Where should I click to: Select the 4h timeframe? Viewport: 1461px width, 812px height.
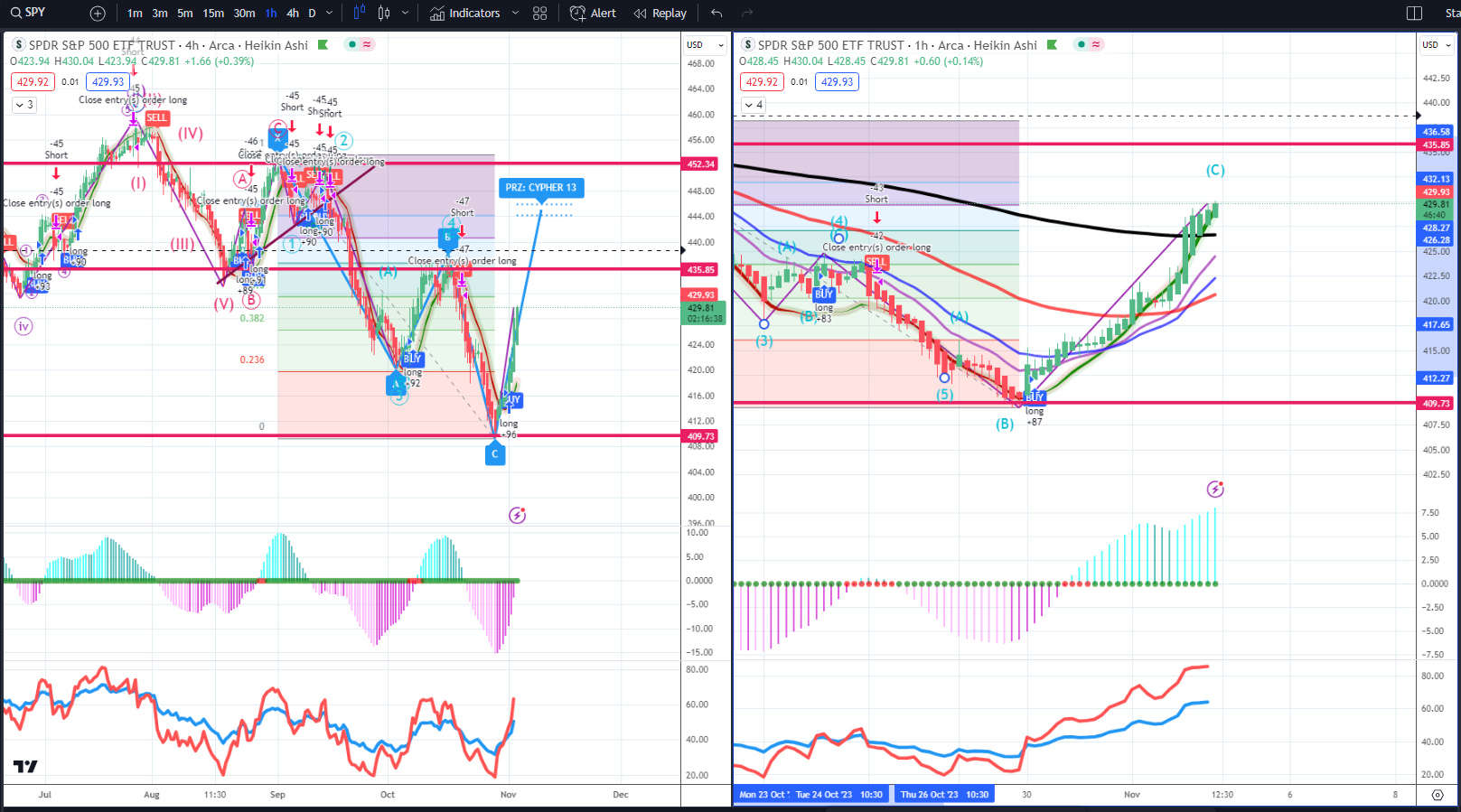click(293, 14)
